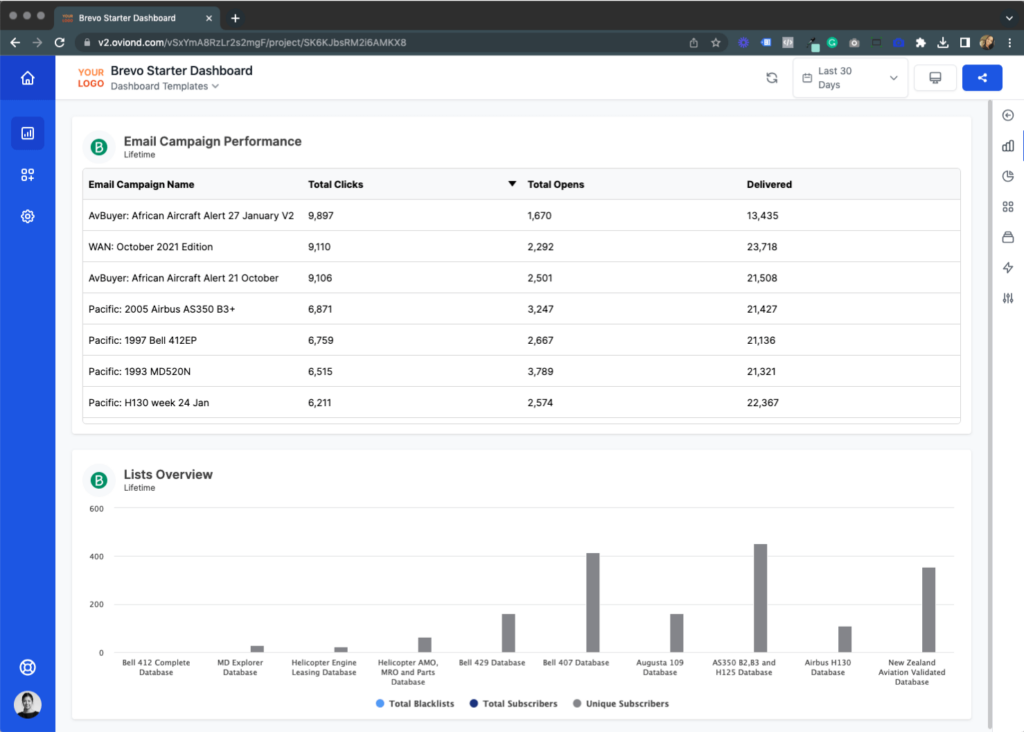Screen dimensions: 1024x732
Task: Toggle Total Blacklists legend item
Action: (415, 704)
